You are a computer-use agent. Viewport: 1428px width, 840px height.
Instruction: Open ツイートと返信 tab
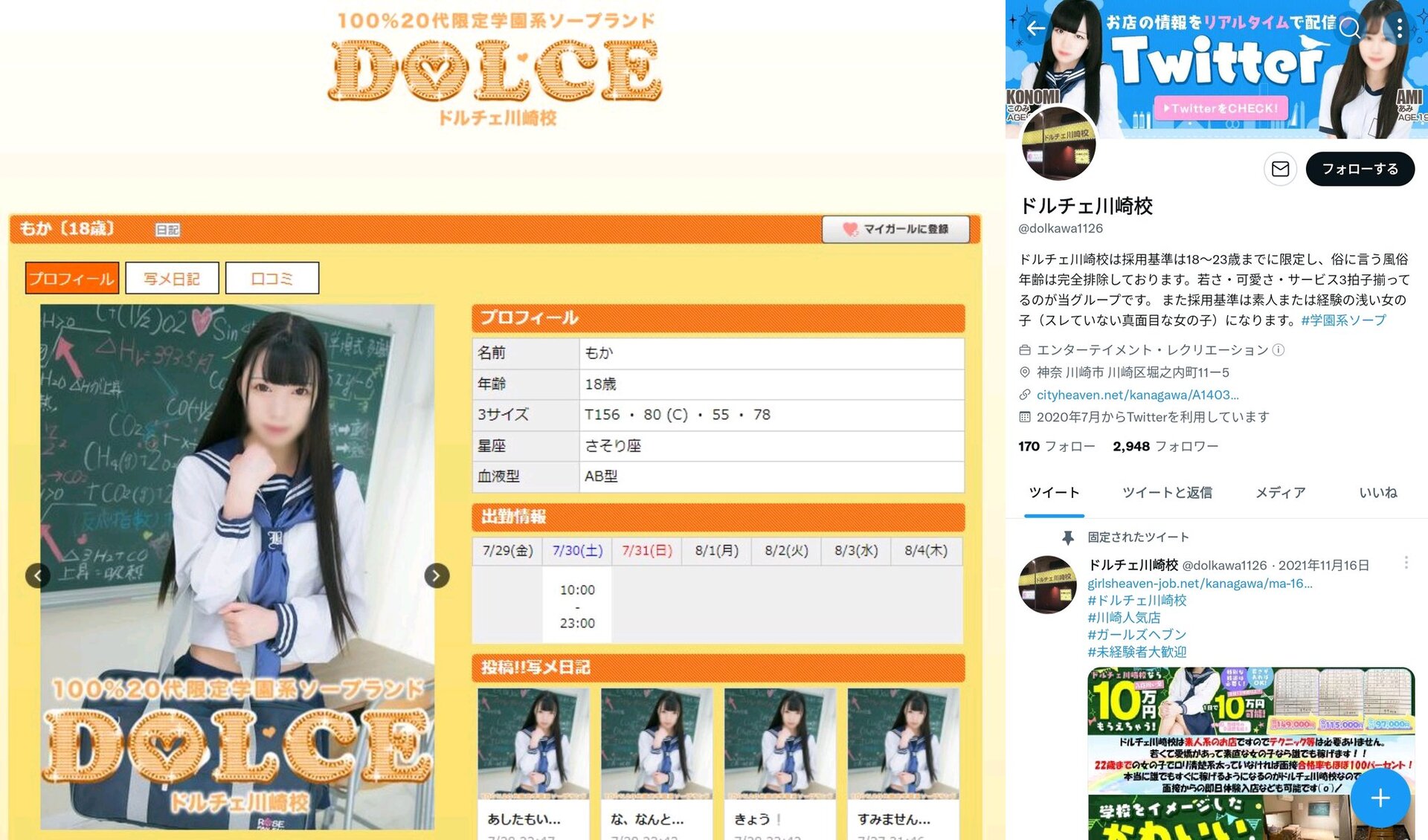coord(1167,492)
